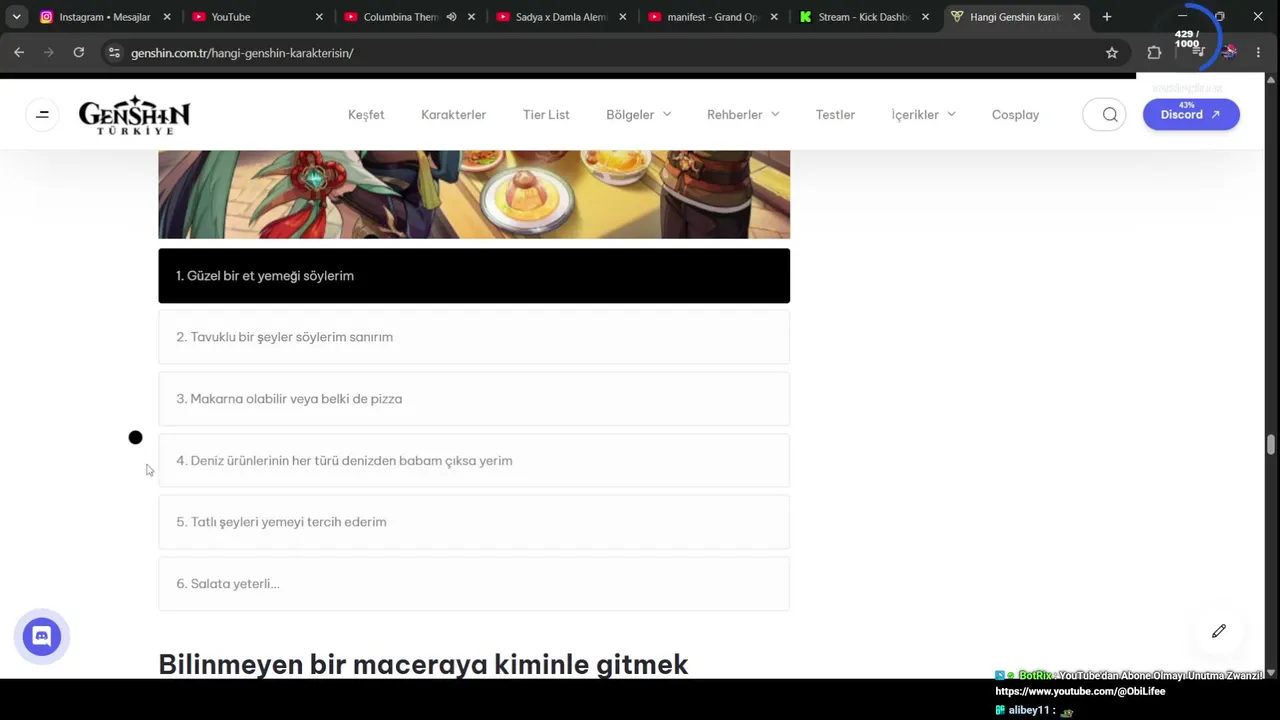Open the Chrome three-dot menu
The height and width of the screenshot is (720, 1280).
coord(1258,53)
